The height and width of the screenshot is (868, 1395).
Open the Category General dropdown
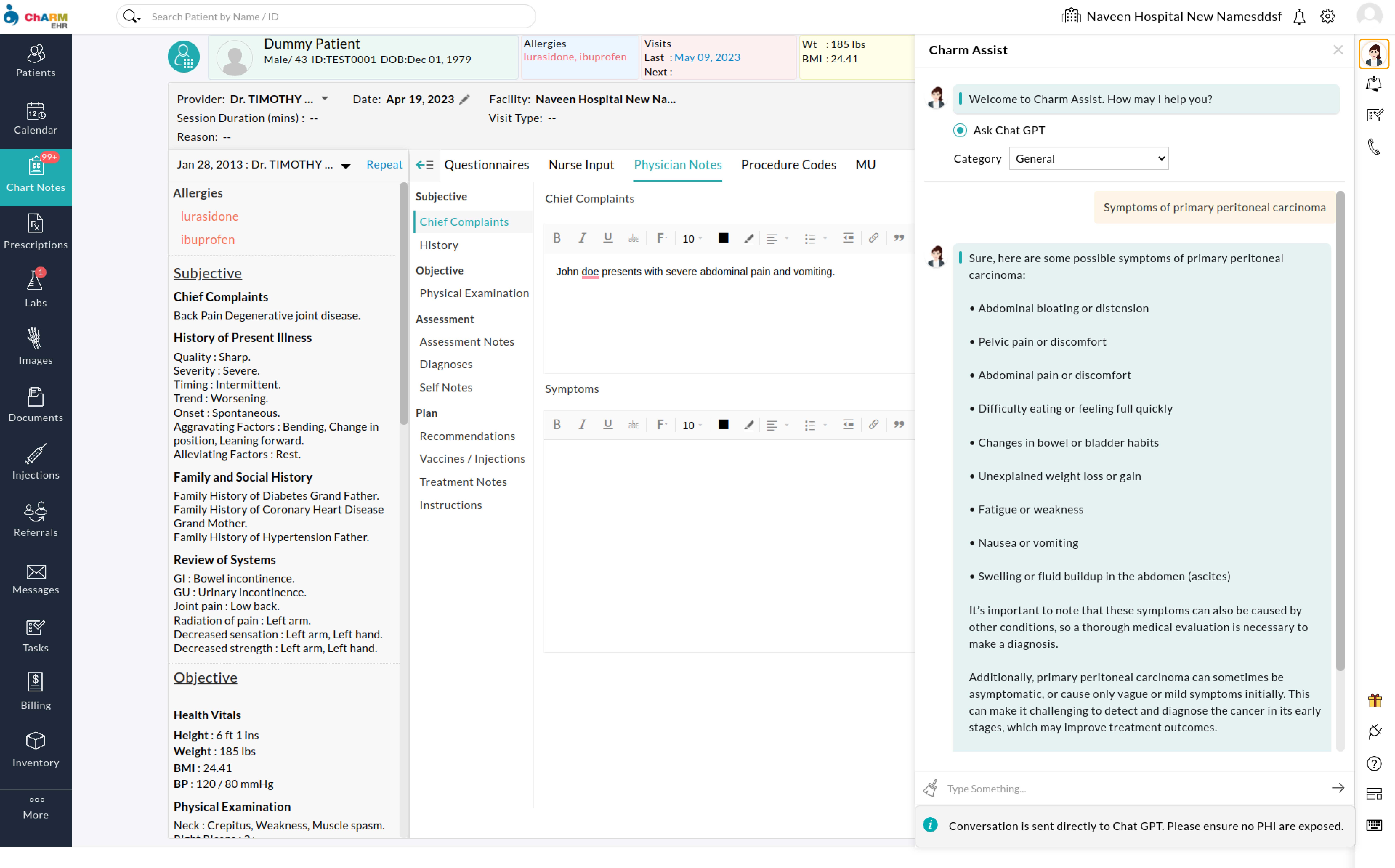coord(1088,158)
